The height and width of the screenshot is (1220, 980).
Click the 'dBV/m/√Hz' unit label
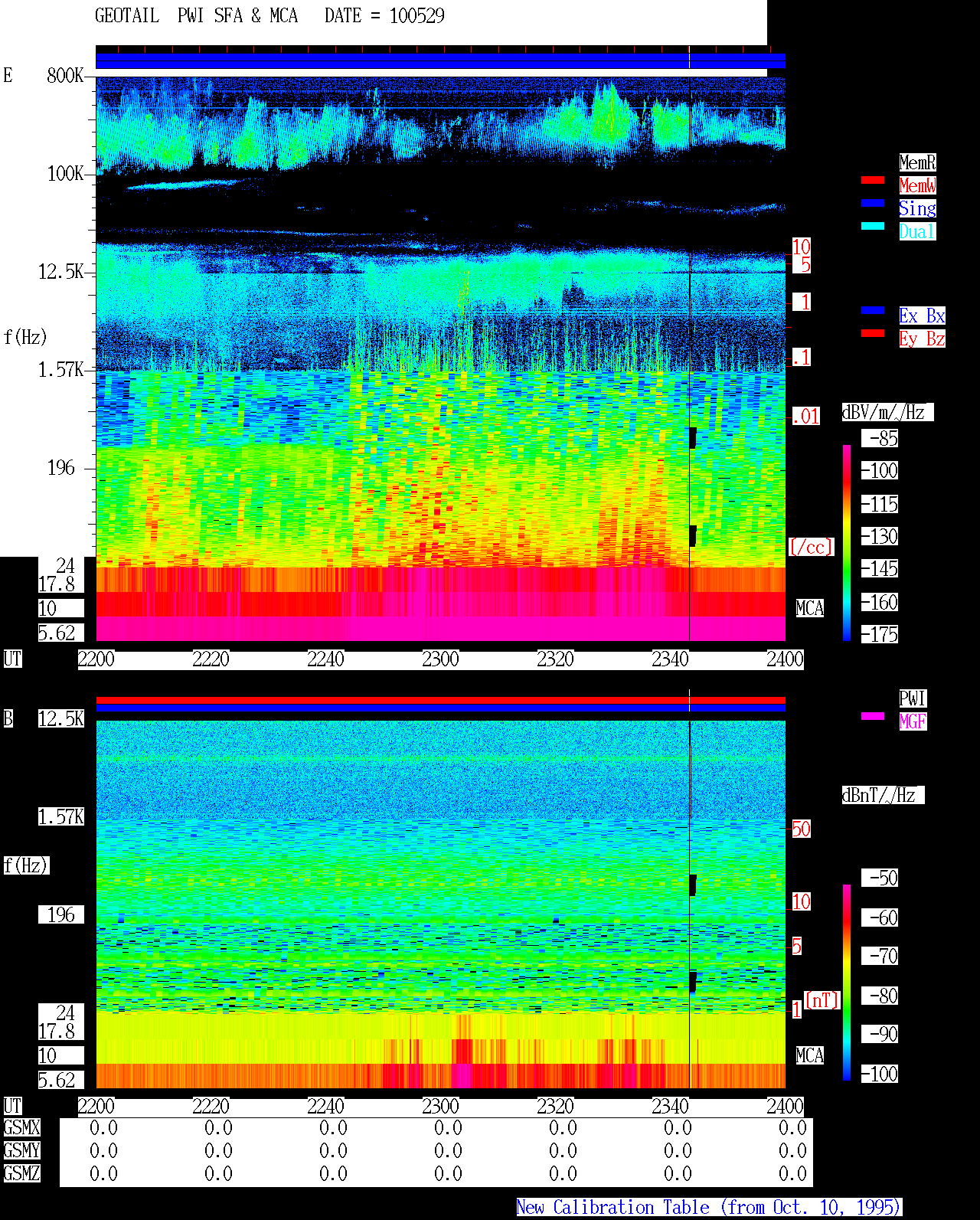point(887,412)
